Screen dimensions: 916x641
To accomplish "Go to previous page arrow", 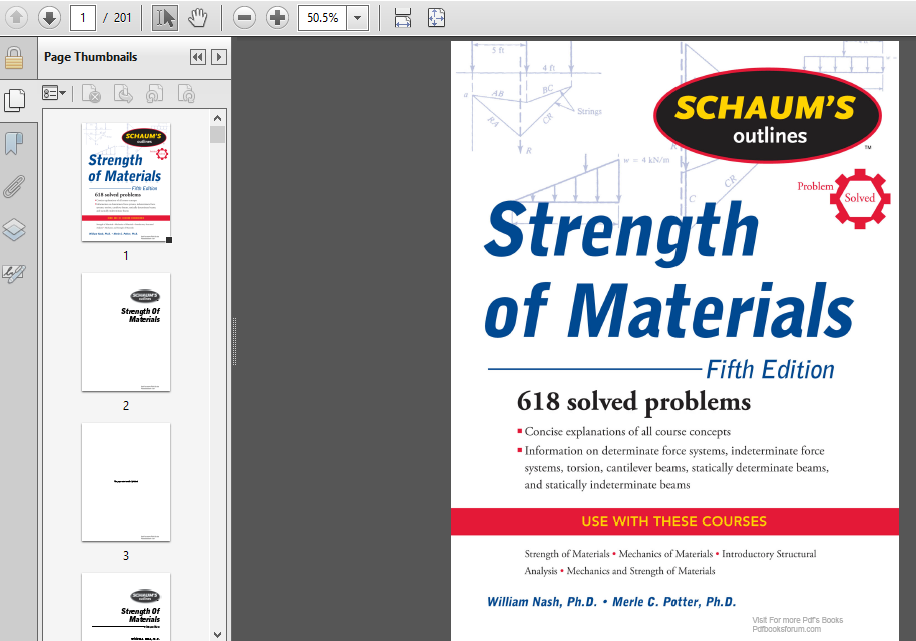I will pyautogui.click(x=16, y=18).
